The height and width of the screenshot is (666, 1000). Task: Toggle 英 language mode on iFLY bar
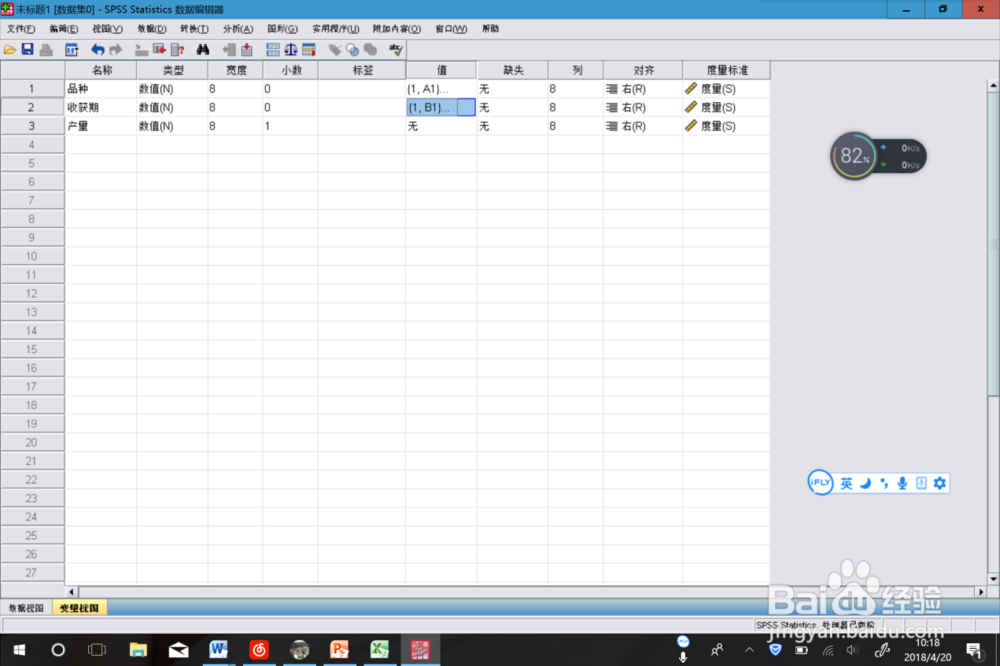tap(846, 483)
